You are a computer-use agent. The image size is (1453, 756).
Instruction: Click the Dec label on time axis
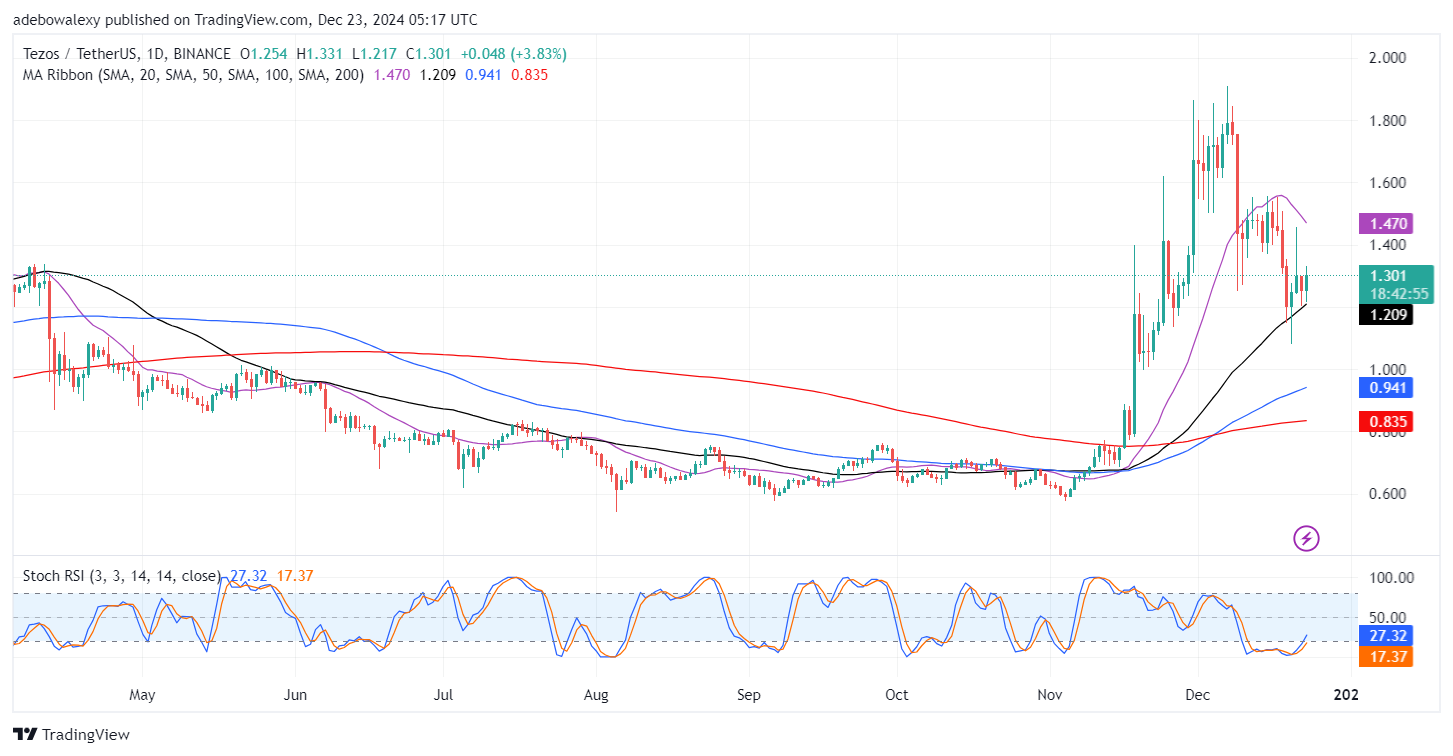1197,694
